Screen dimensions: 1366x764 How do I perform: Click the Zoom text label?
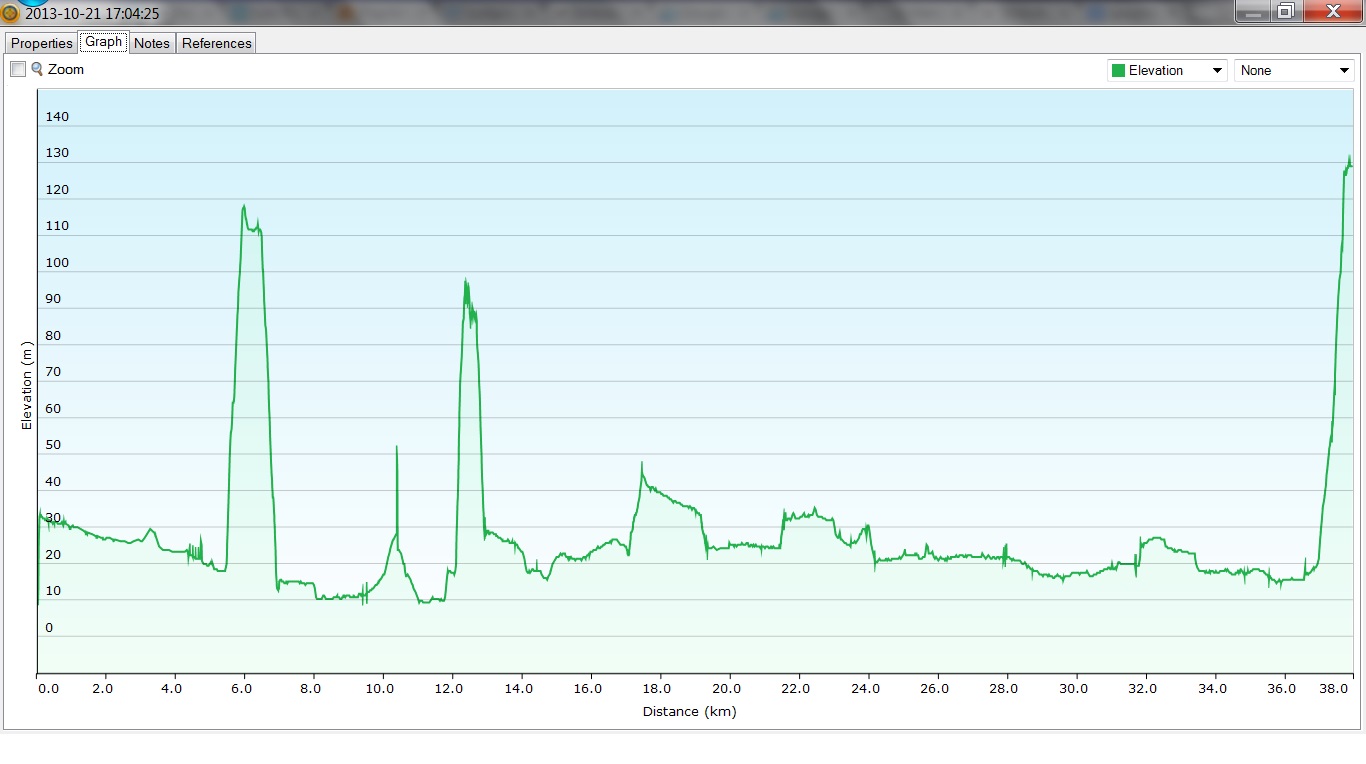[66, 69]
